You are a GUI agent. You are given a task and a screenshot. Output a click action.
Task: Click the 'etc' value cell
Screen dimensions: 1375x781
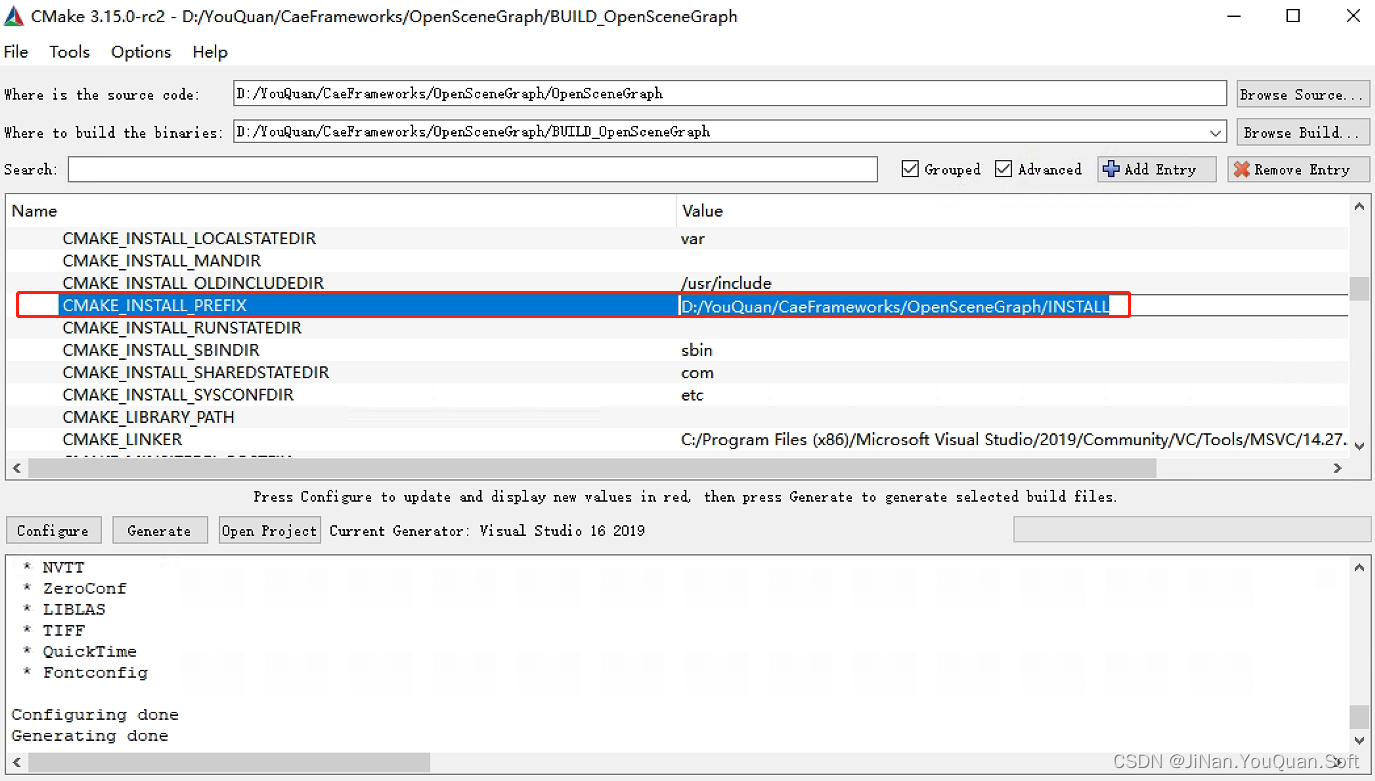tap(692, 395)
